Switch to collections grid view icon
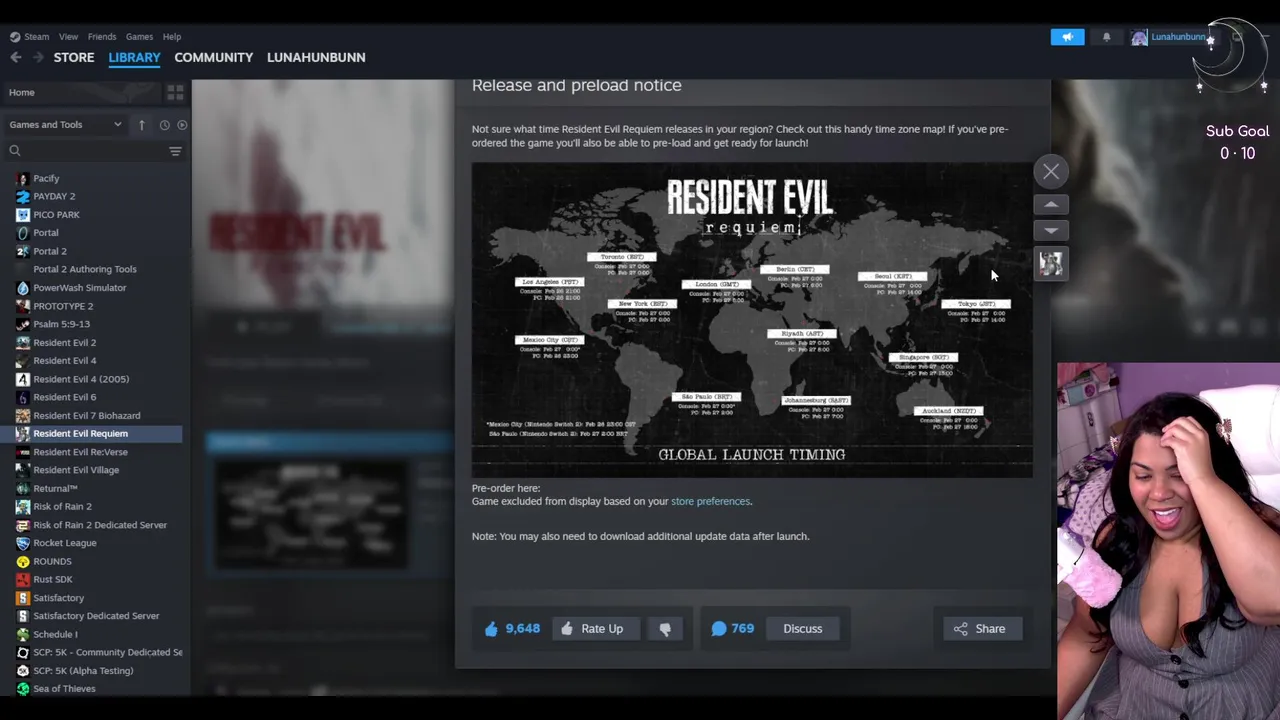The width and height of the screenshot is (1280, 720). (175, 92)
